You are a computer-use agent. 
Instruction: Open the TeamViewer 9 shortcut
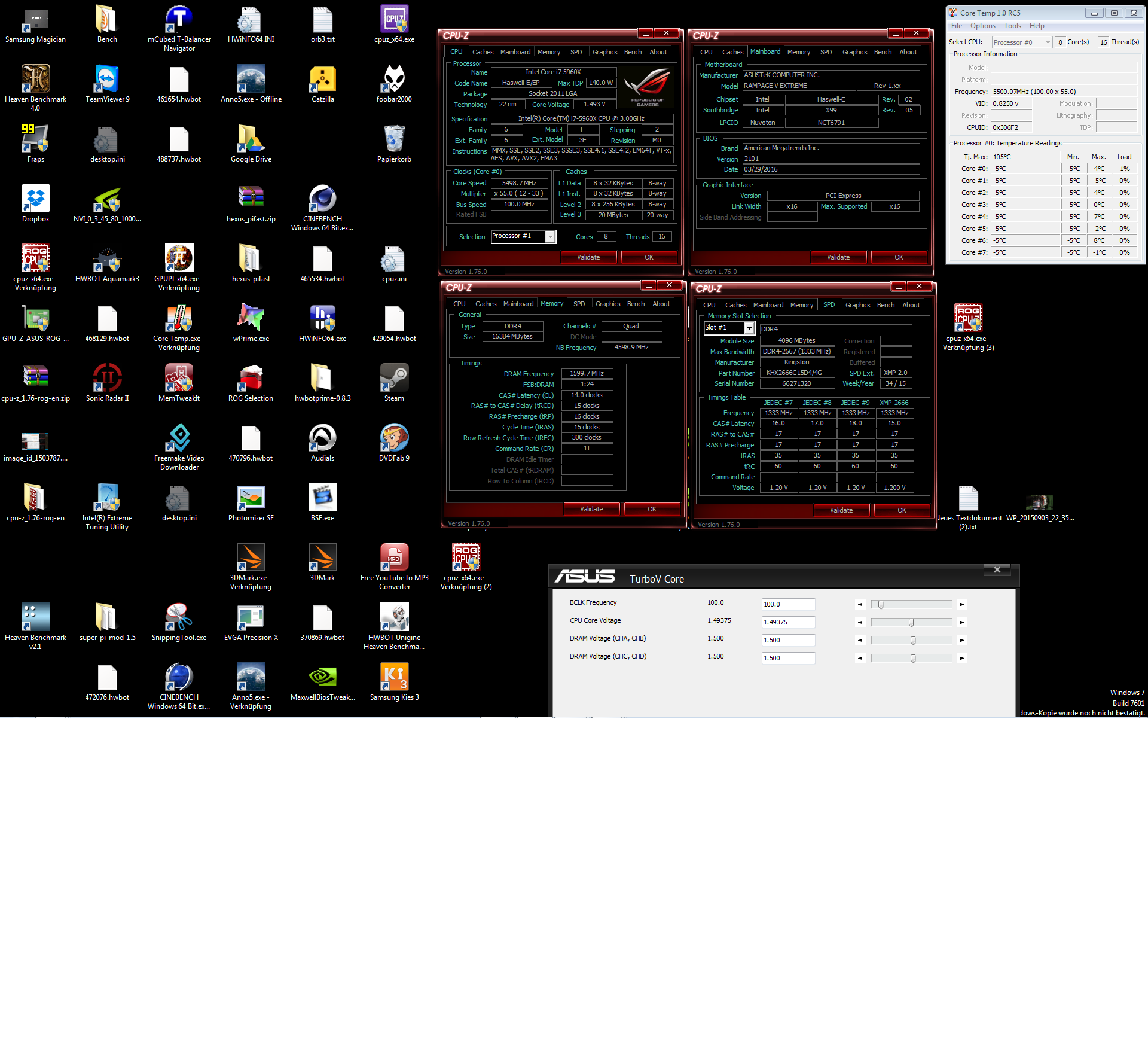tap(107, 84)
